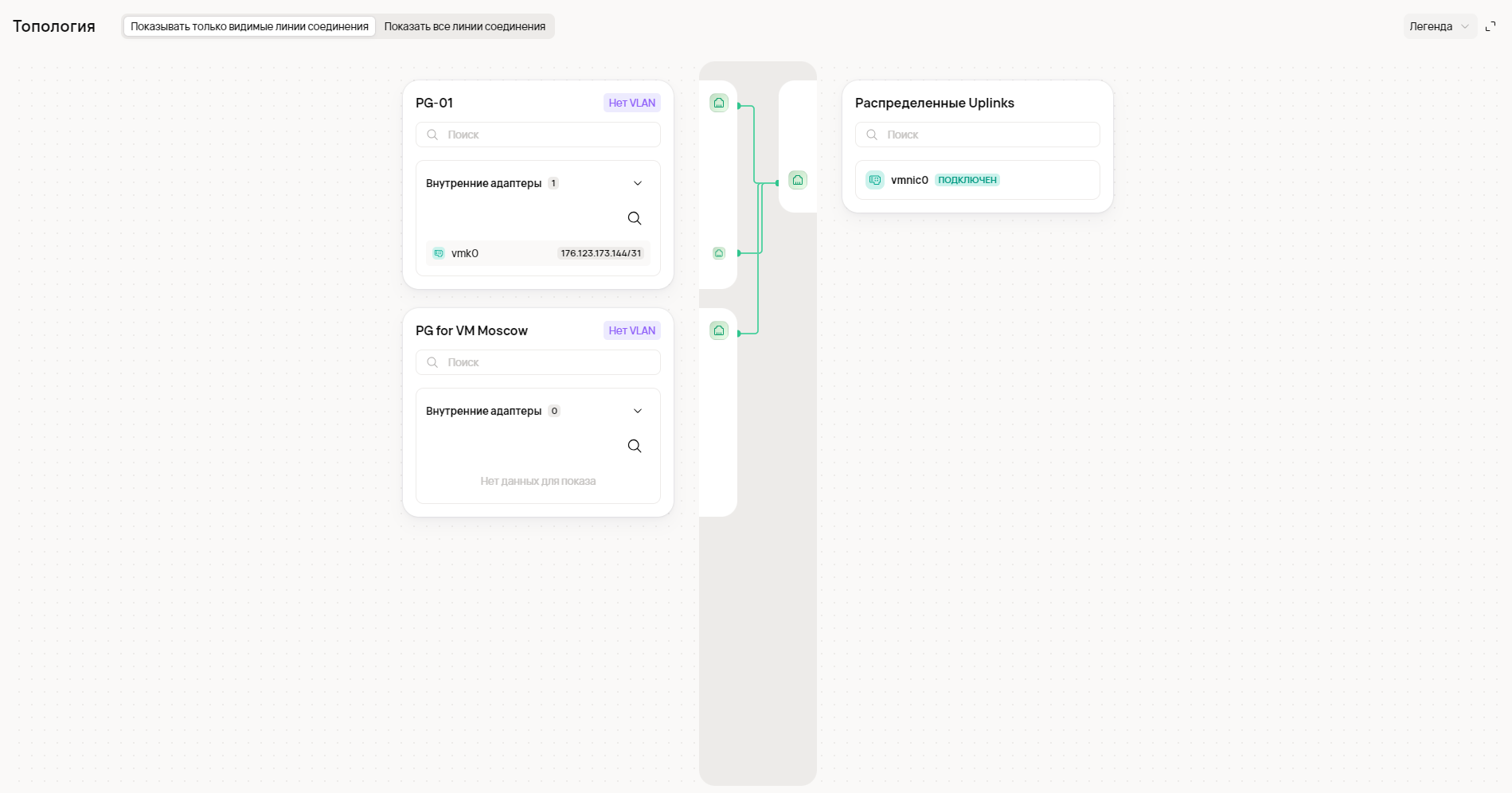Switch to 'Показать все линии соединения' mode
Viewport: 1512px width, 793px height.
point(465,26)
